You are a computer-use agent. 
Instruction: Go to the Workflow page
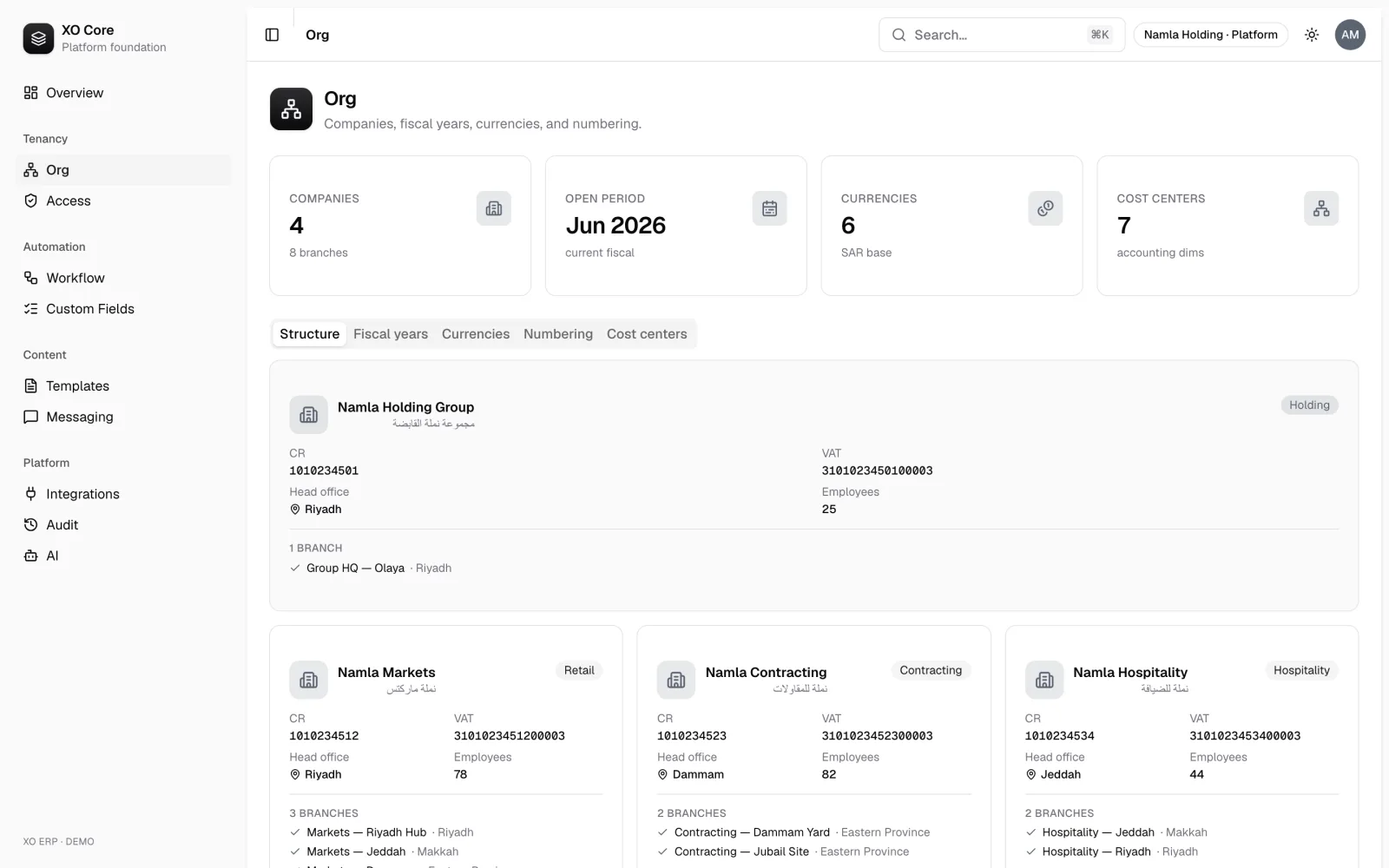point(123,278)
